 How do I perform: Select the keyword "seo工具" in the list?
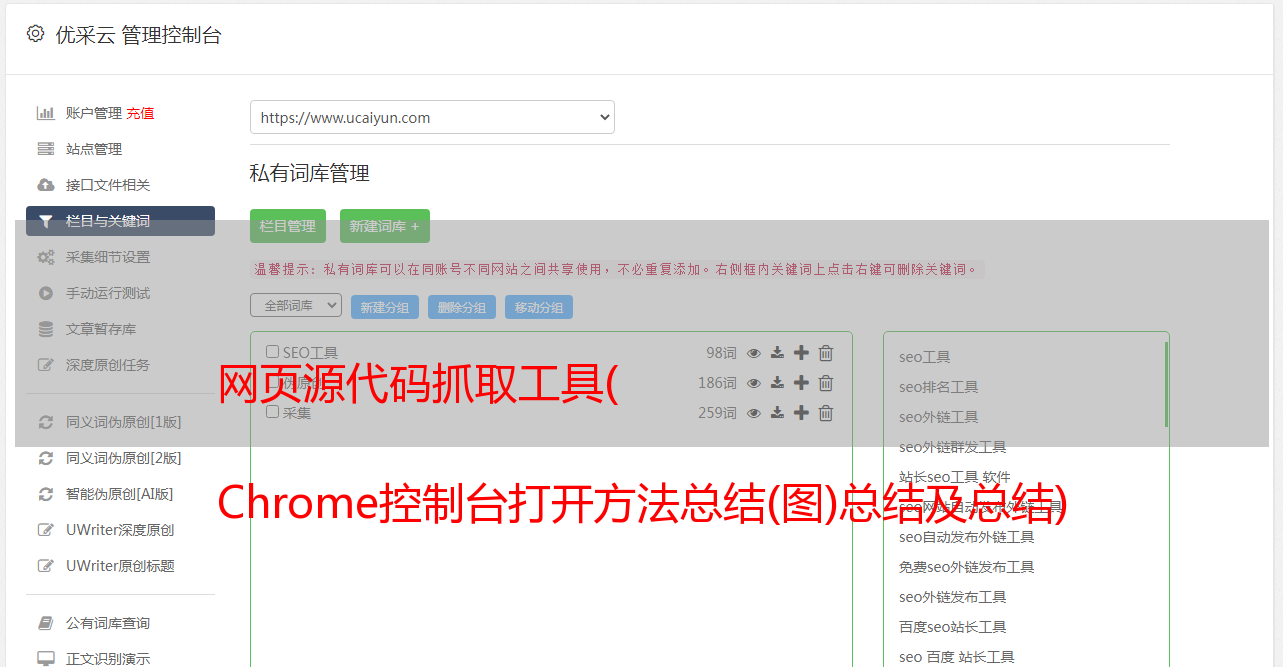pos(925,357)
